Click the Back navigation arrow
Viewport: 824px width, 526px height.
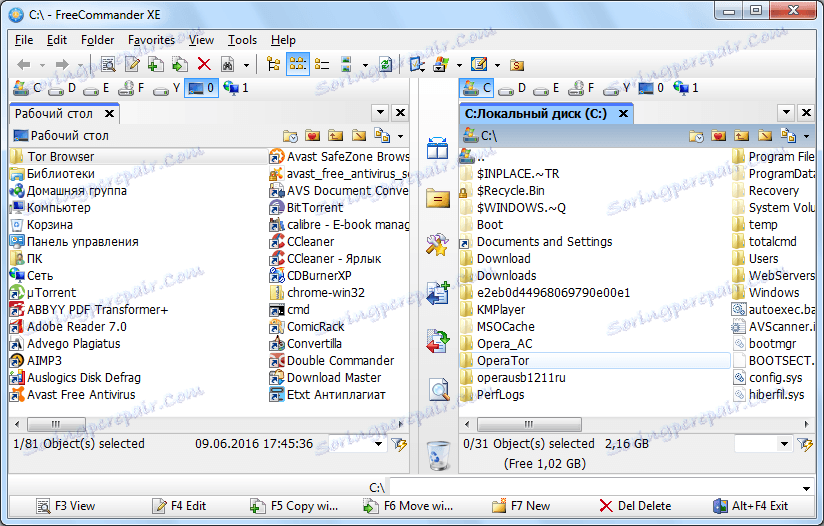24,65
